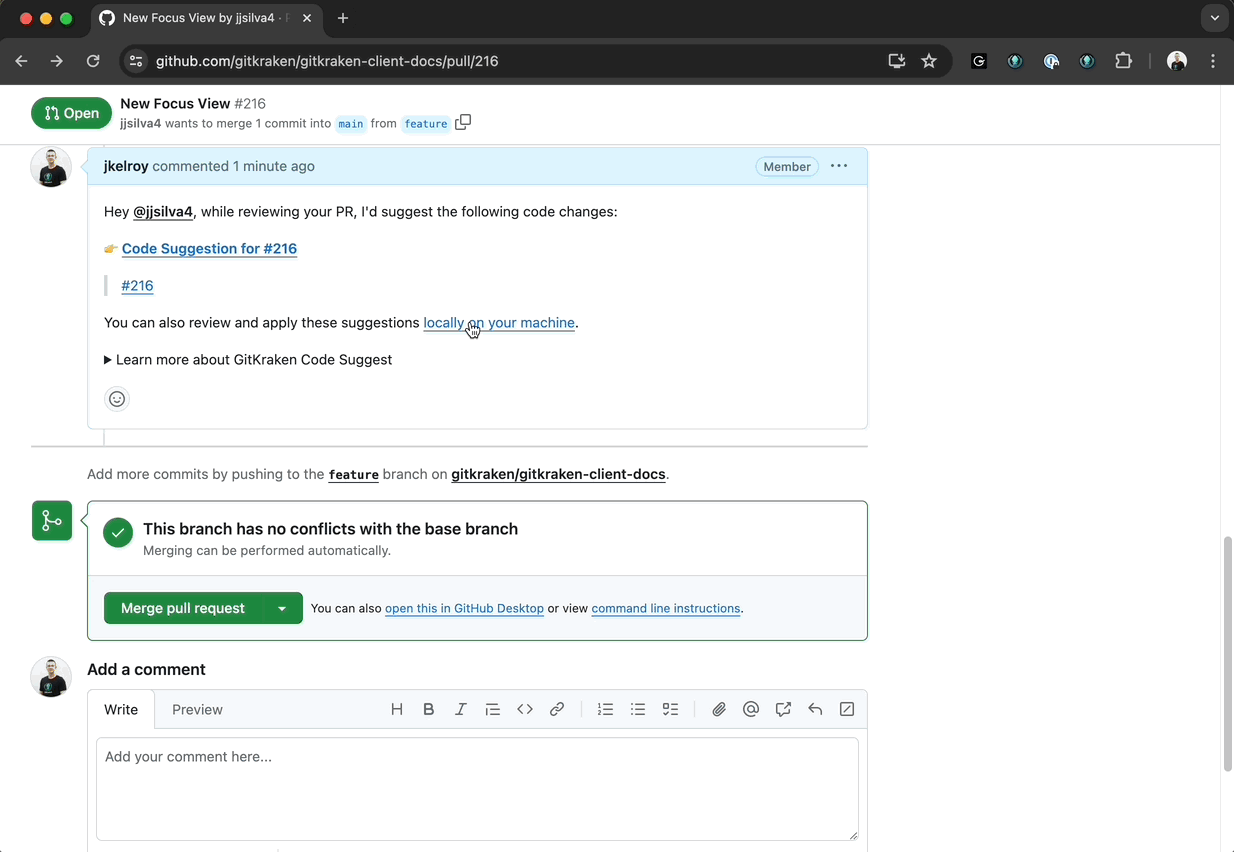Open Code Suggestion for #216 link
The height and width of the screenshot is (852, 1234).
coord(209,249)
